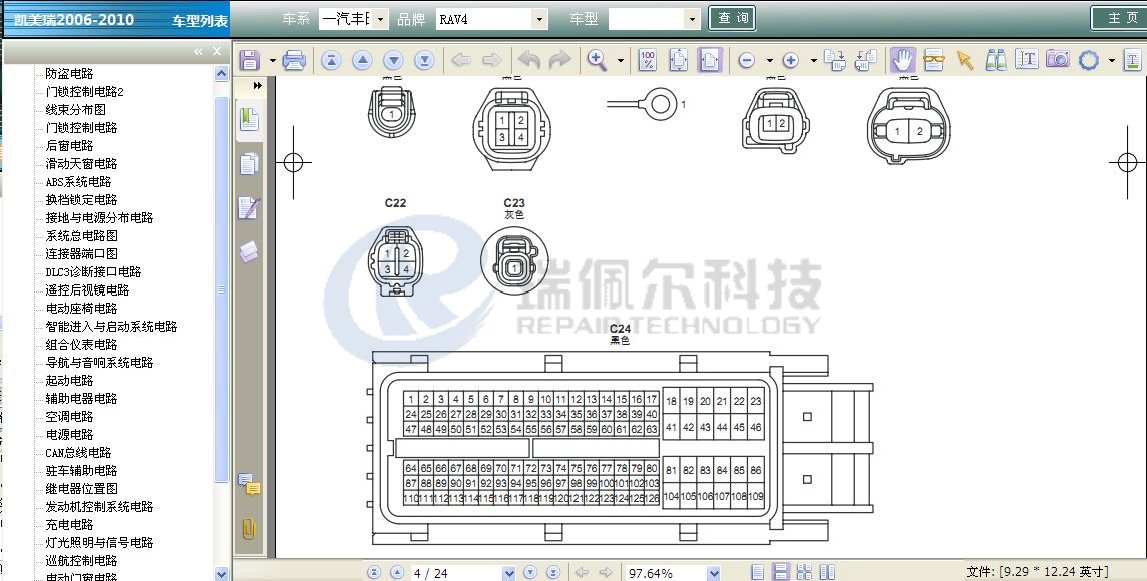Select the hand pan tool
This screenshot has height=581, width=1147.
[903, 60]
